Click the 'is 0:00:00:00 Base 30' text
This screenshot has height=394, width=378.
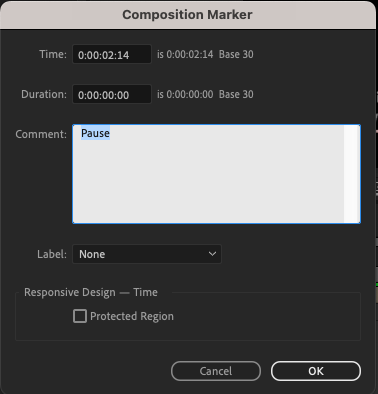click(205, 94)
